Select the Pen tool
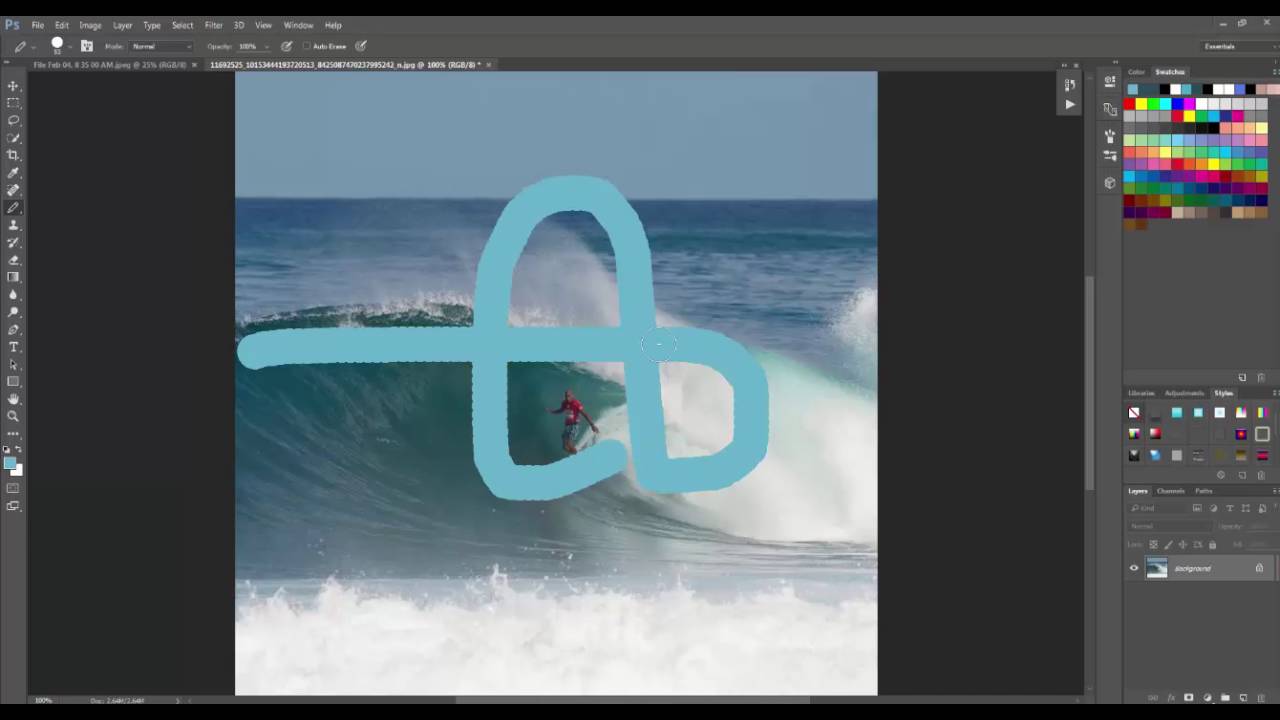The height and width of the screenshot is (720, 1280). [x=13, y=329]
